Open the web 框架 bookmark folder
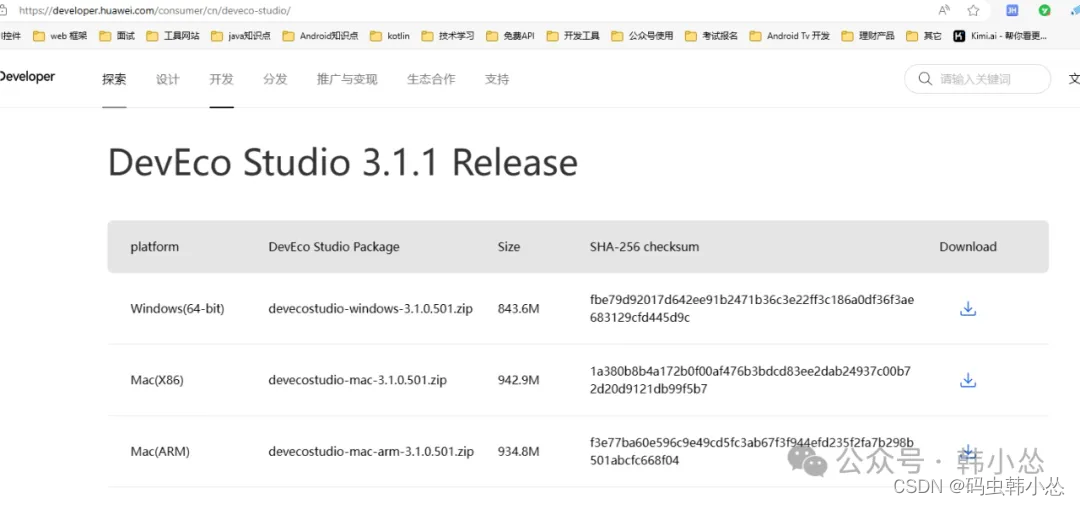Screen dimensions: 1080x505 coord(60,36)
